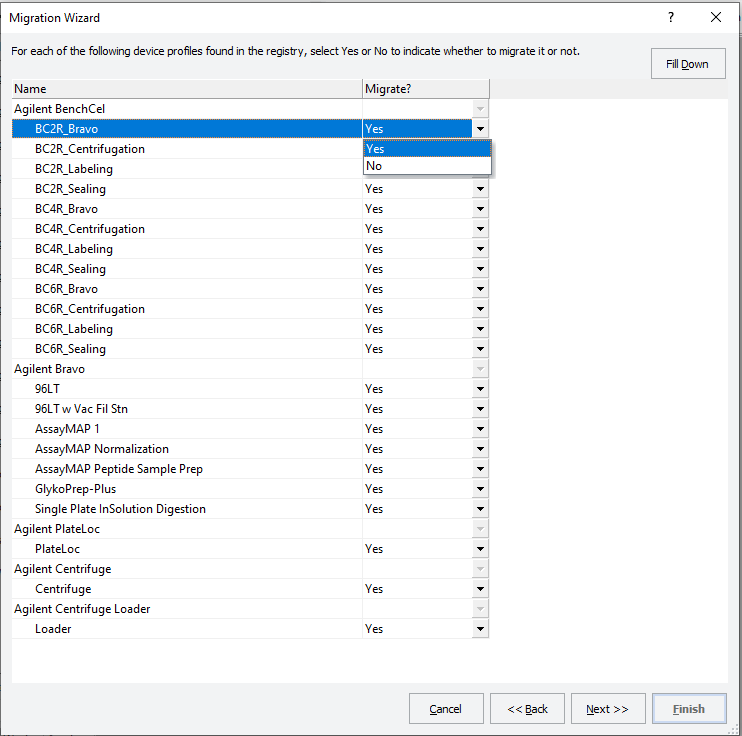Select the 96LT w Vac Fil Stn name

tap(81, 409)
